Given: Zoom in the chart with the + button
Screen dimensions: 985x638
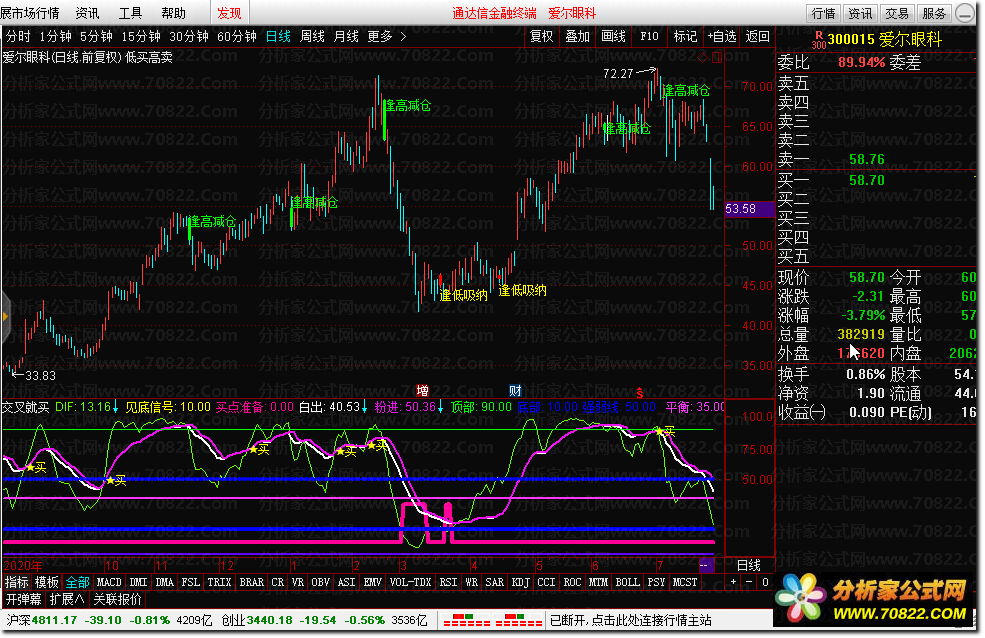Looking at the screenshot, I should point(733,582).
